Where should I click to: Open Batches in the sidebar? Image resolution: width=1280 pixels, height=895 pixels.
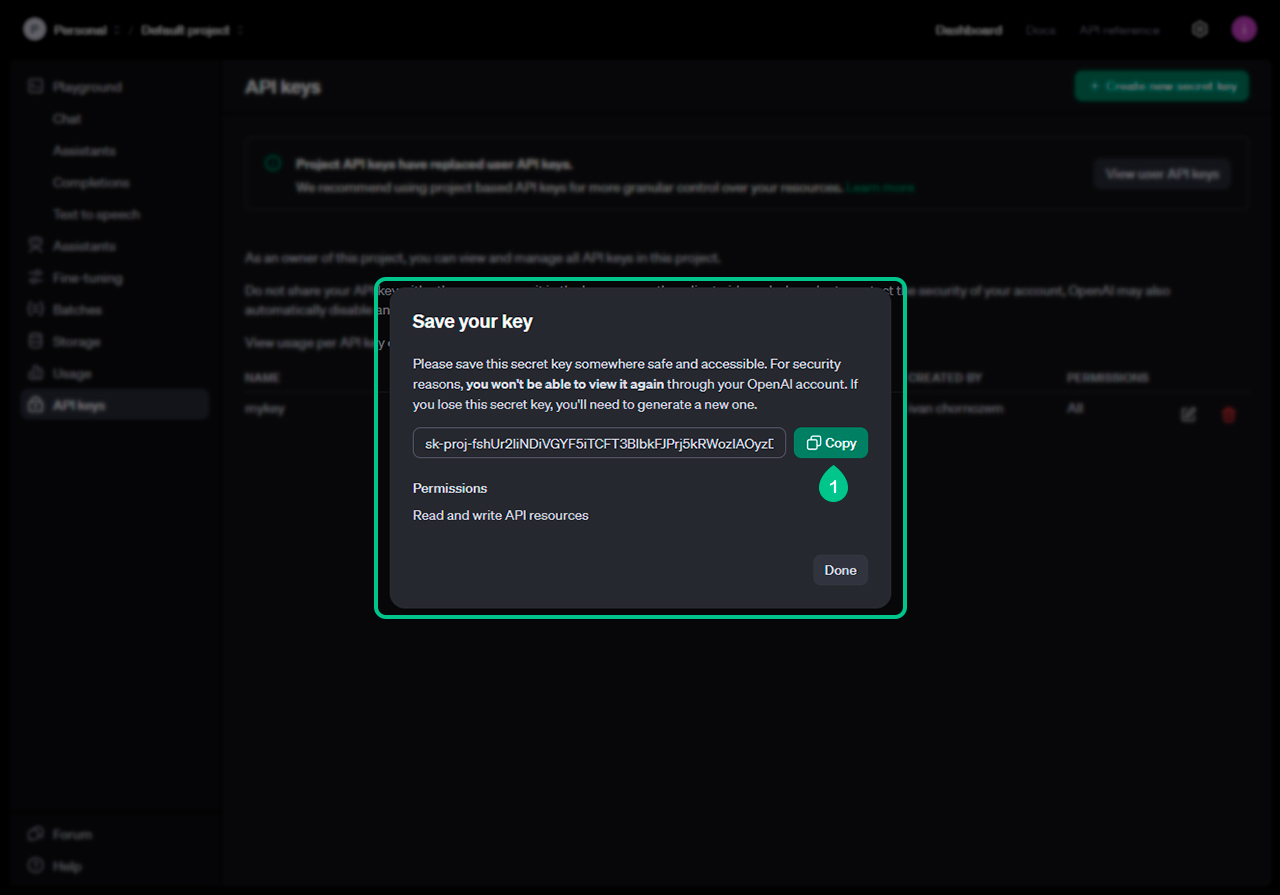pyautogui.click(x=77, y=310)
